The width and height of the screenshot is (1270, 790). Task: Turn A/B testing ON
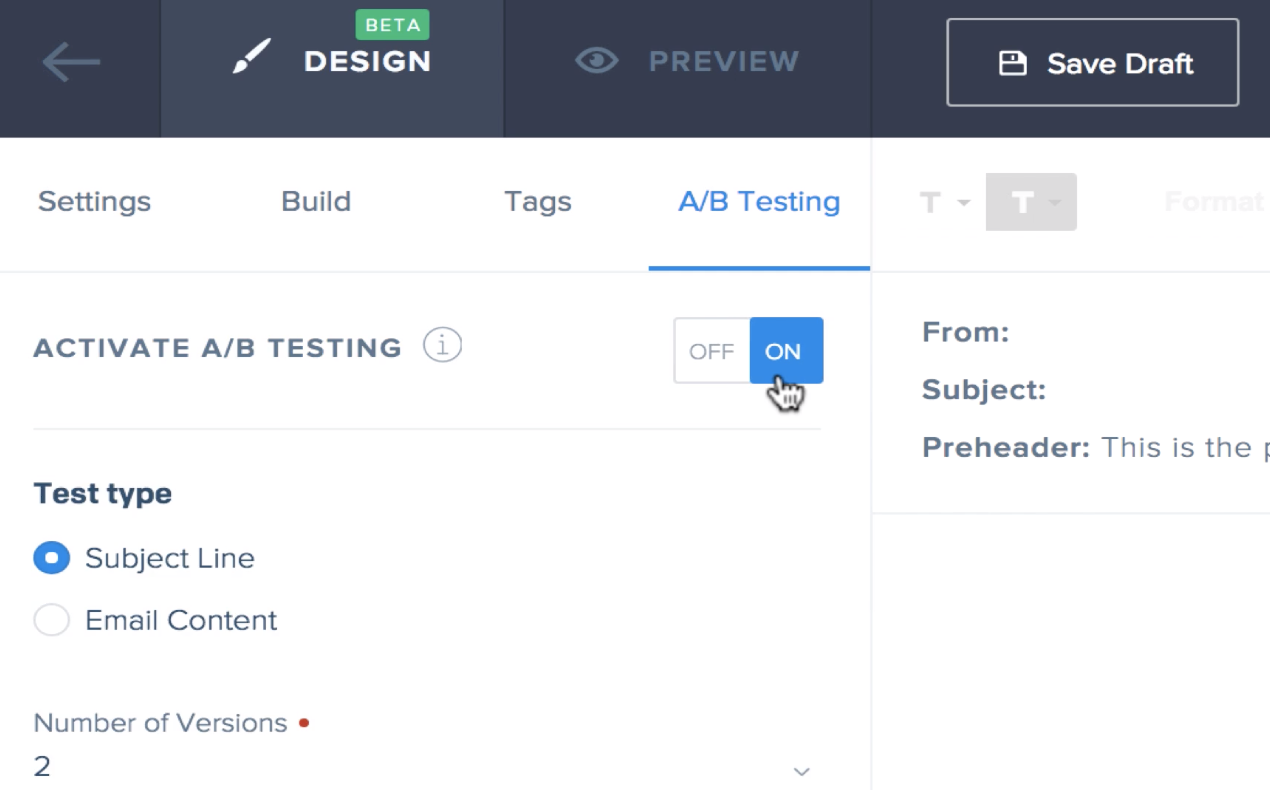[x=786, y=351]
